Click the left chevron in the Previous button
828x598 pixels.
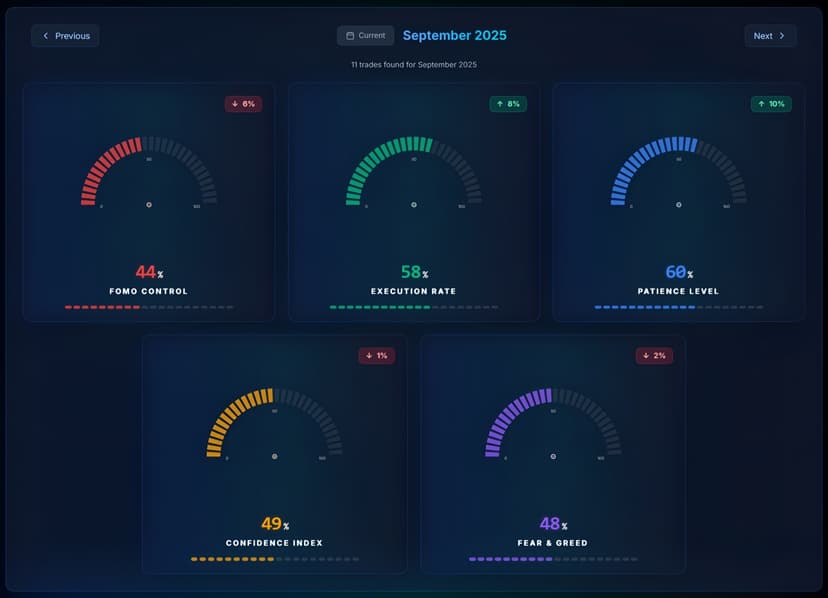[x=44, y=35]
